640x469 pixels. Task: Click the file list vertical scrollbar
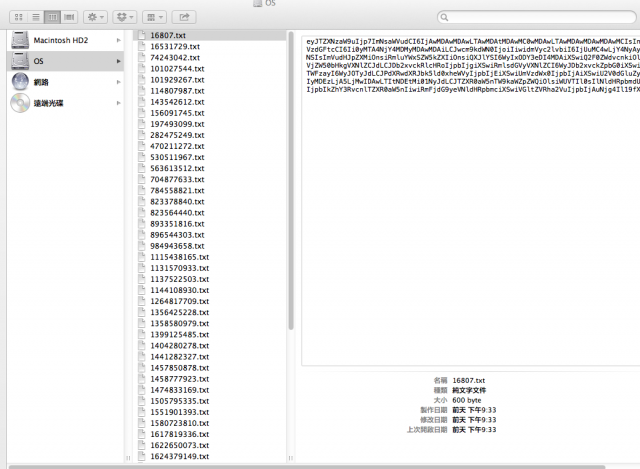(291, 180)
